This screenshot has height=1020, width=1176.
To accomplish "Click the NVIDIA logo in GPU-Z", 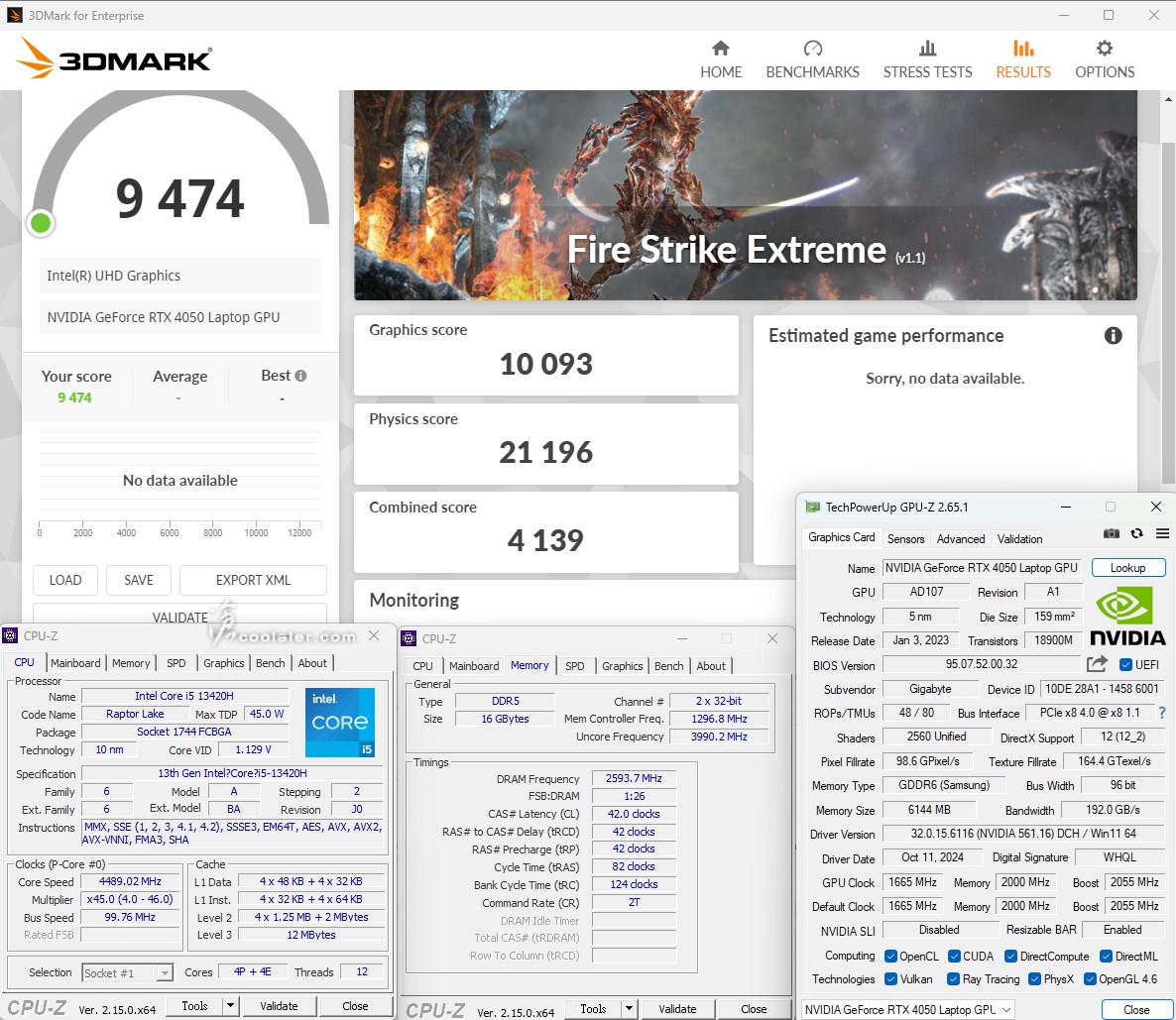I will (1127, 617).
